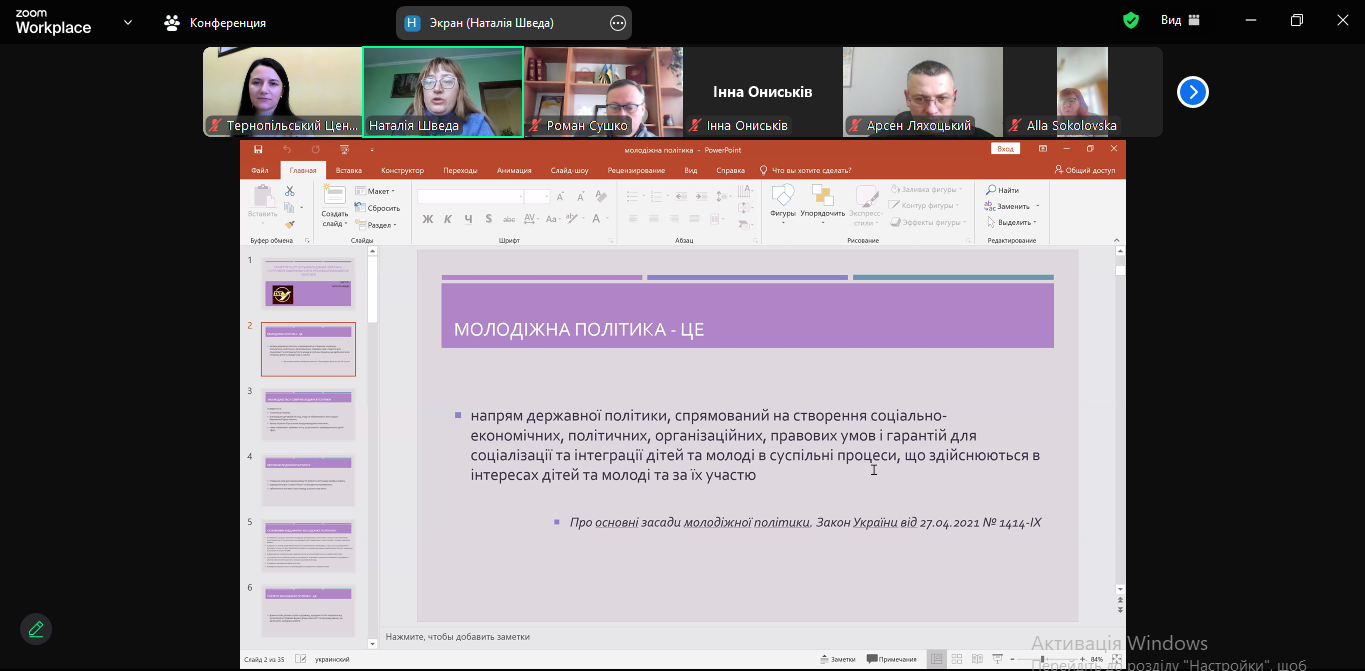1365x671 pixels.
Task: Click the Save icon in PowerPoint
Action: point(258,150)
